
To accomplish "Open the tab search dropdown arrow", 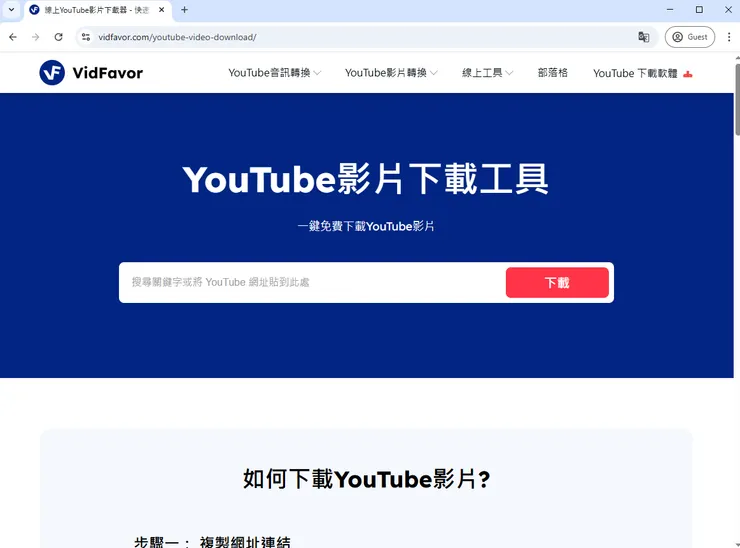I will pos(11,9).
